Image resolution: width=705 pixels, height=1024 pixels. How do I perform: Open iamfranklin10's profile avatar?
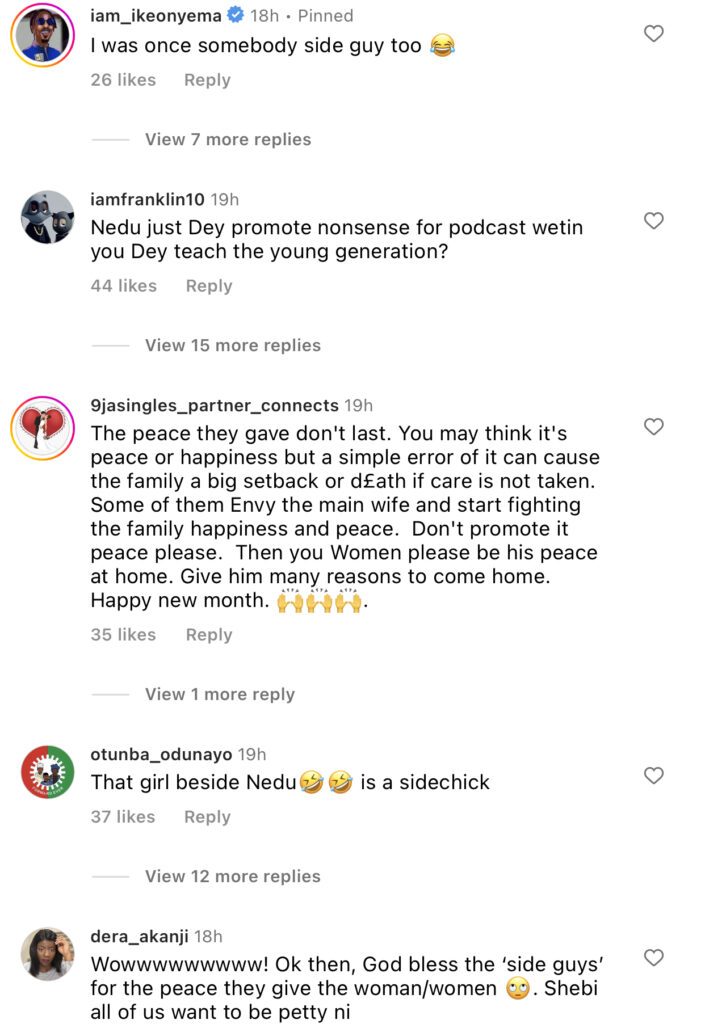coord(48,217)
